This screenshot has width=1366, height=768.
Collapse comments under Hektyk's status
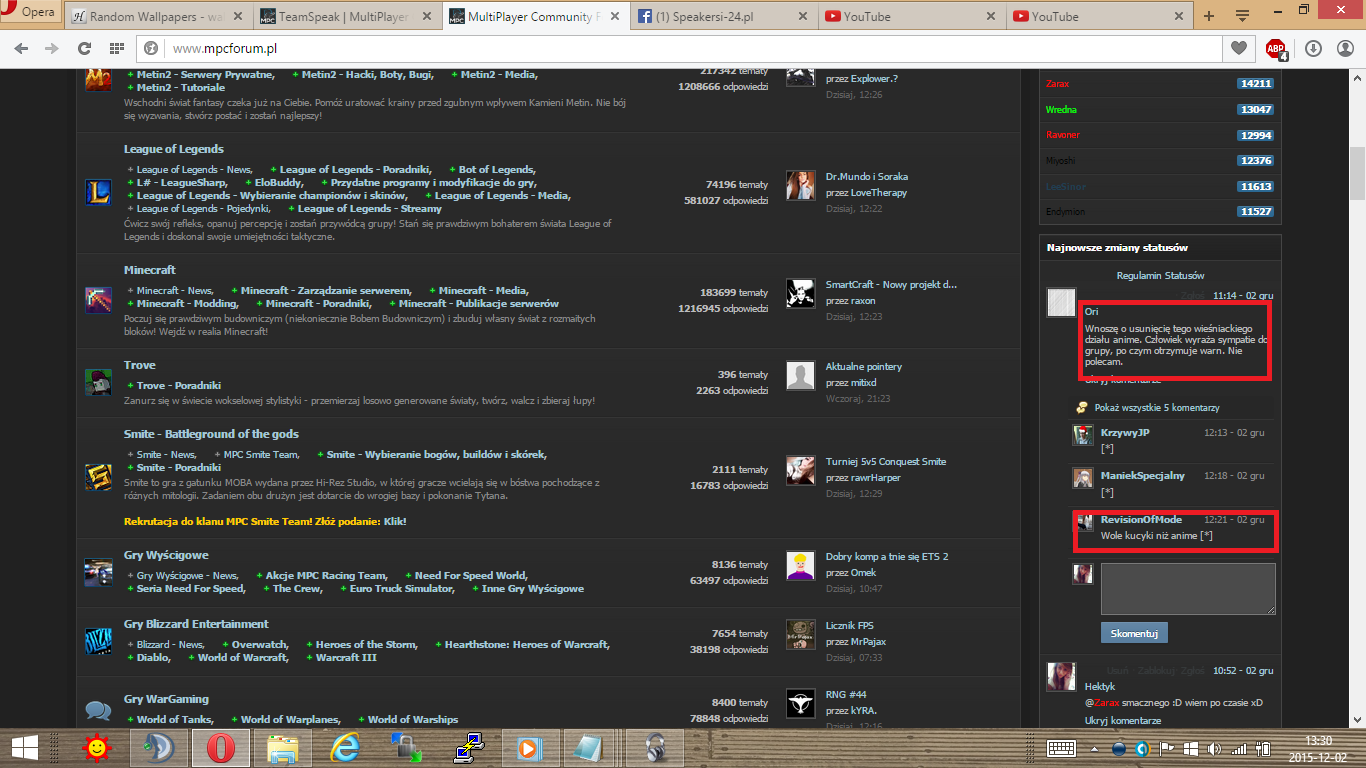point(1123,721)
